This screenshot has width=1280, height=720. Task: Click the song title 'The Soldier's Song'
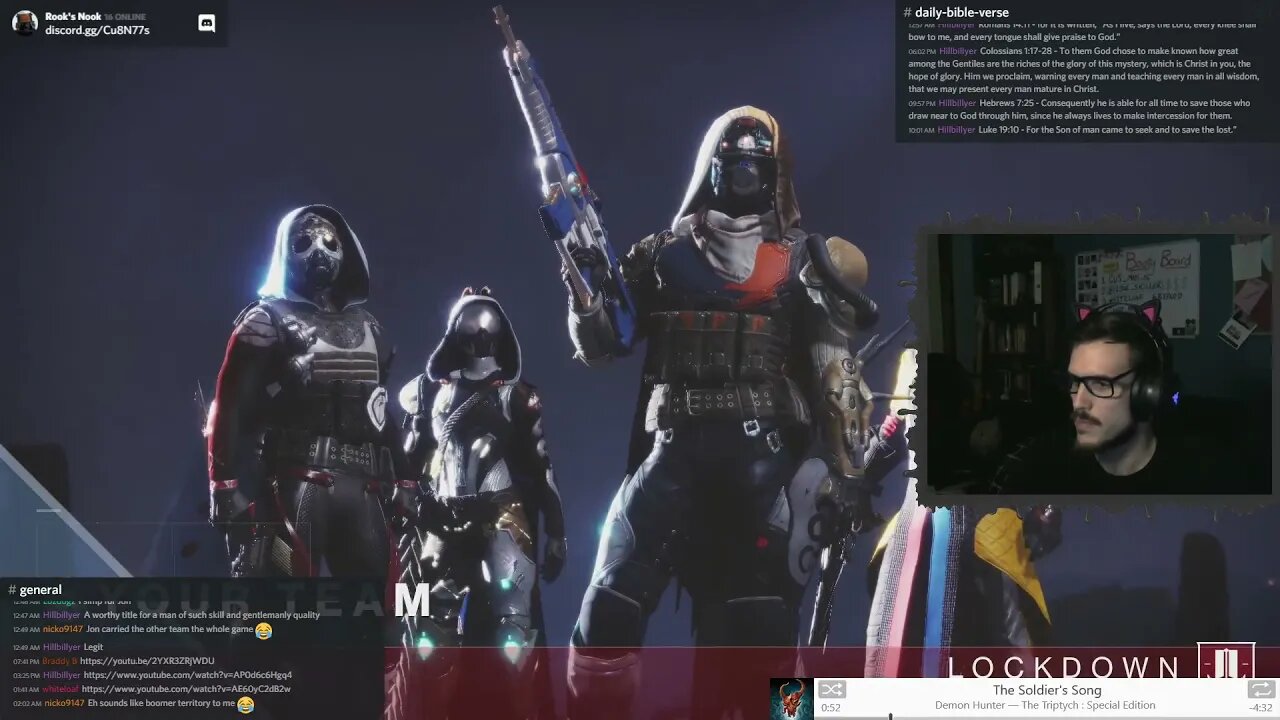click(x=1047, y=690)
